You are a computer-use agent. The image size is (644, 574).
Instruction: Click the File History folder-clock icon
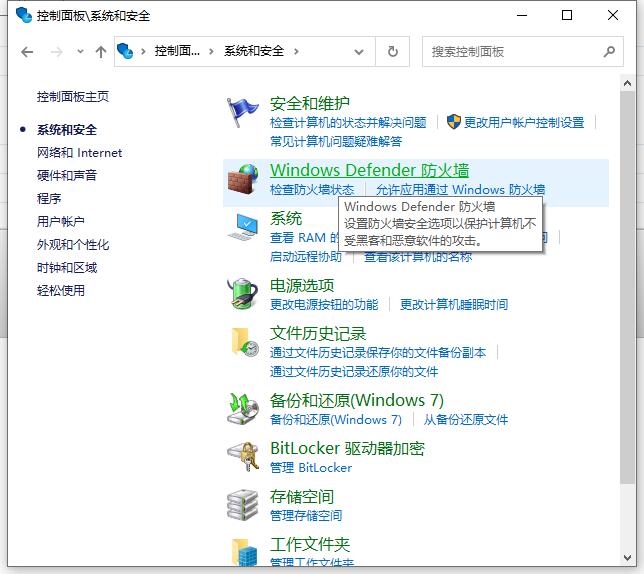click(245, 342)
